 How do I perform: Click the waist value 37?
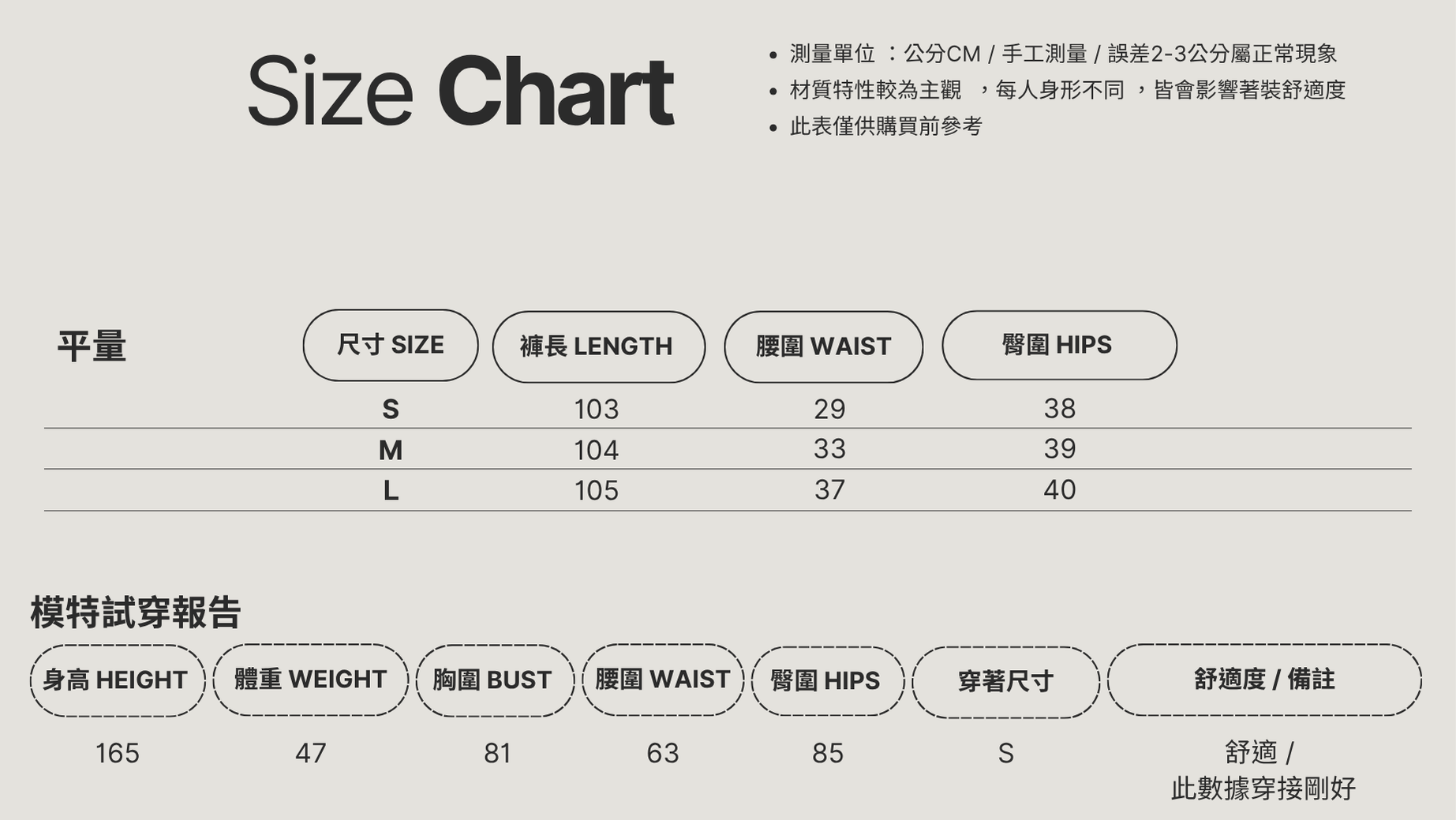tap(829, 490)
